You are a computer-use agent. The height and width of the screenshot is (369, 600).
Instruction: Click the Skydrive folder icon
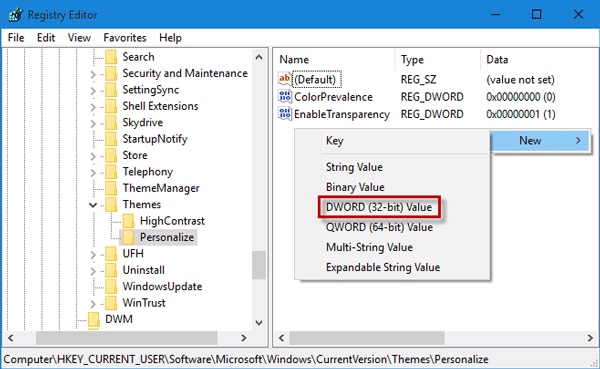click(x=111, y=122)
